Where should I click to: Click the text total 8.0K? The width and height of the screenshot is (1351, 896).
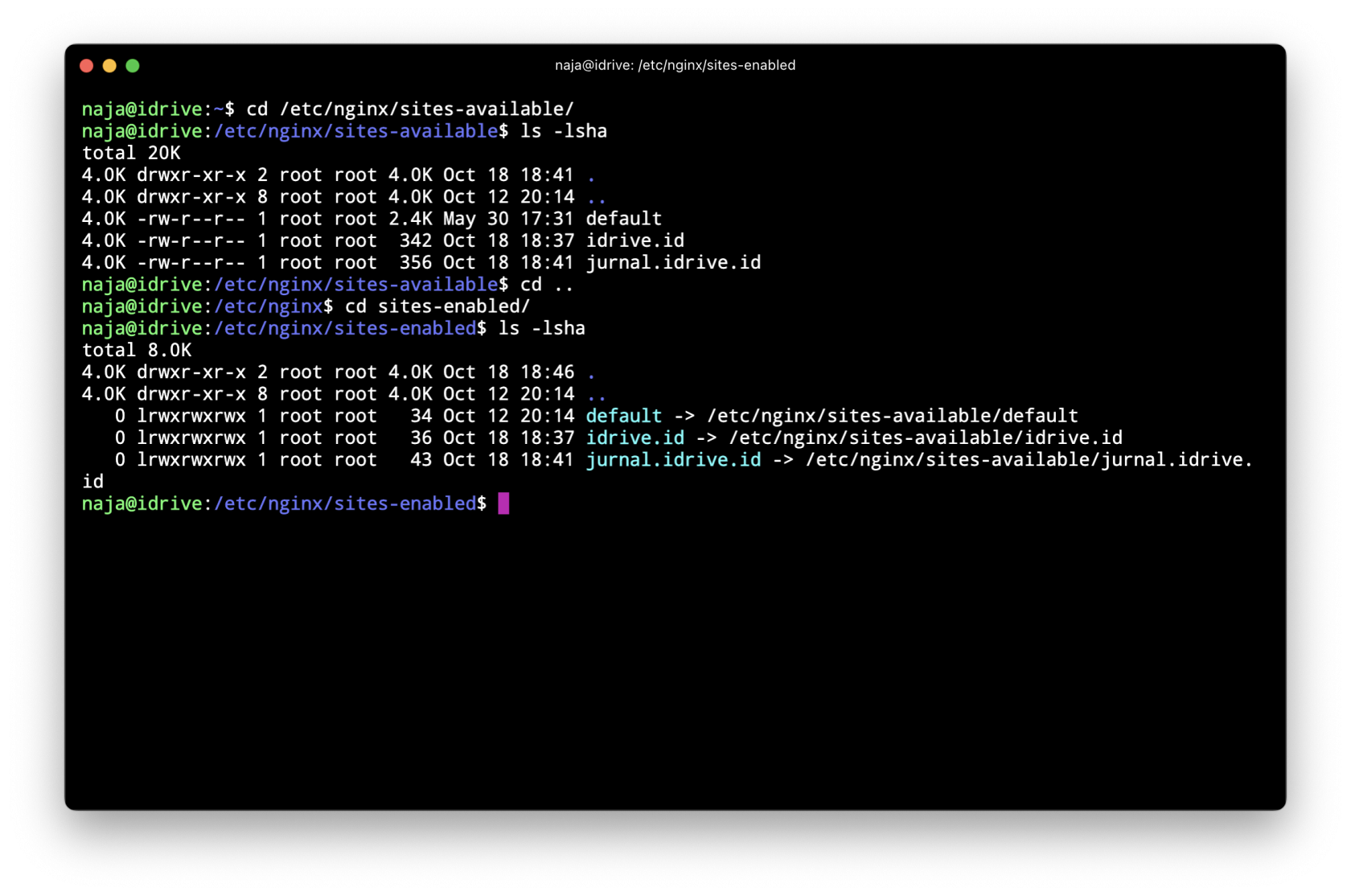137,350
